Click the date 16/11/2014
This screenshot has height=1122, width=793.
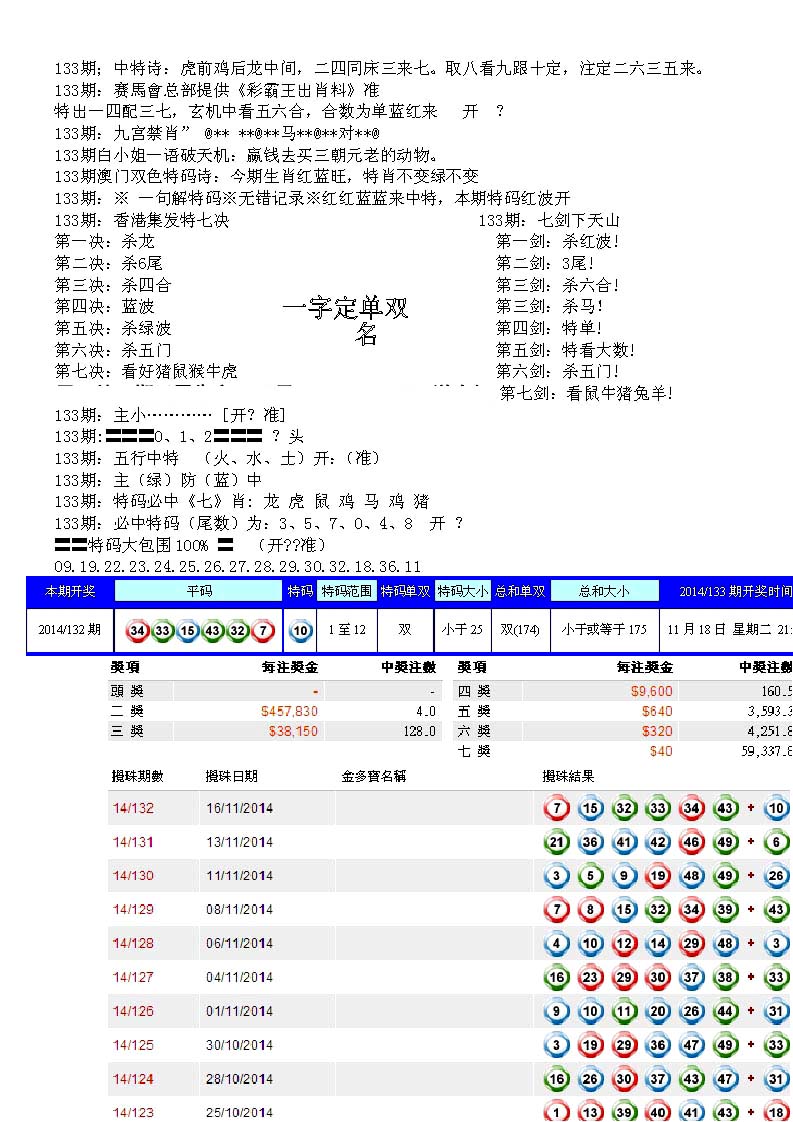(x=239, y=808)
